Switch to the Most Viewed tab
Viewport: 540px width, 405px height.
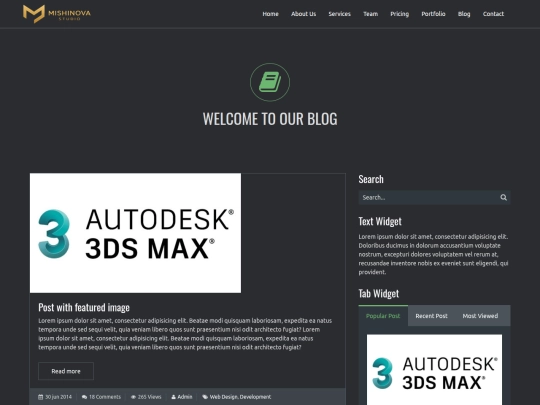[x=480, y=315]
